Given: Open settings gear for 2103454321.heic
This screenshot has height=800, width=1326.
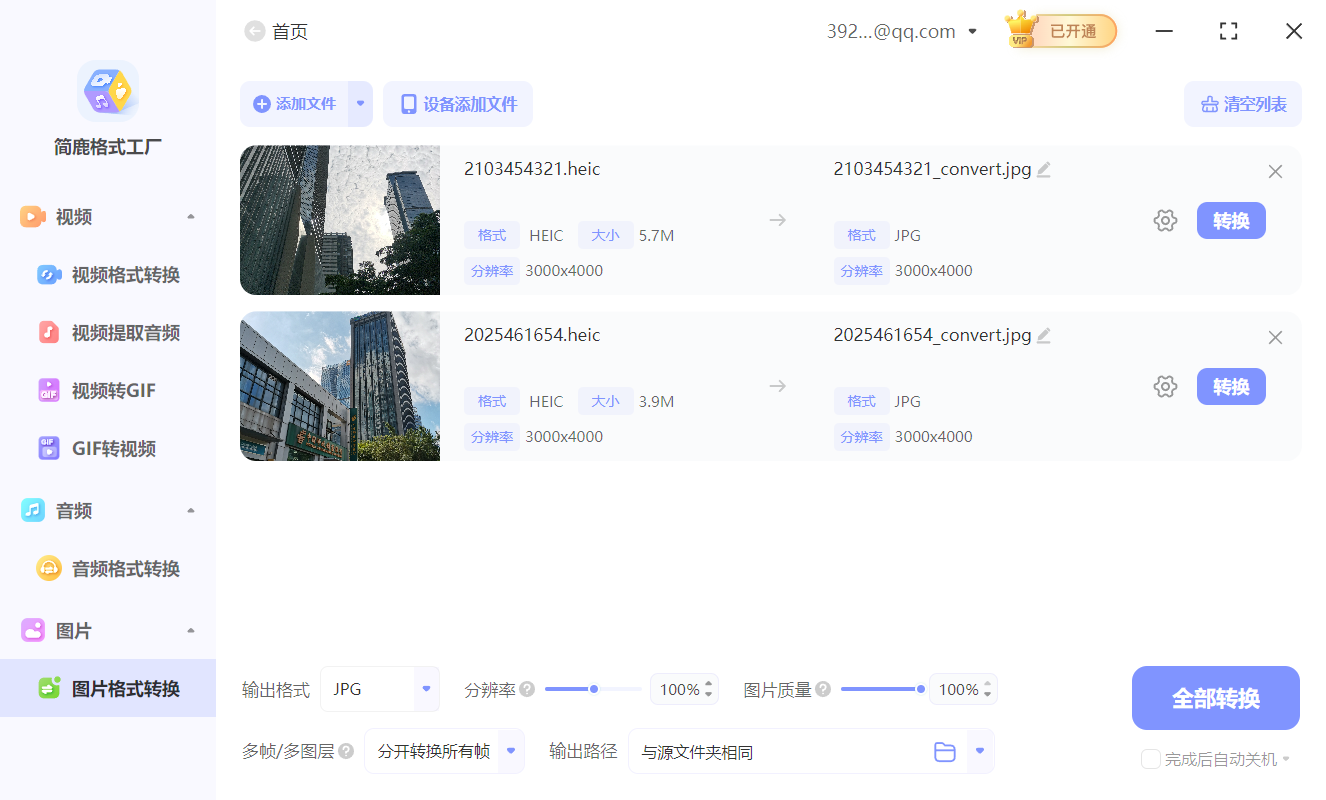Looking at the screenshot, I should (1165, 220).
